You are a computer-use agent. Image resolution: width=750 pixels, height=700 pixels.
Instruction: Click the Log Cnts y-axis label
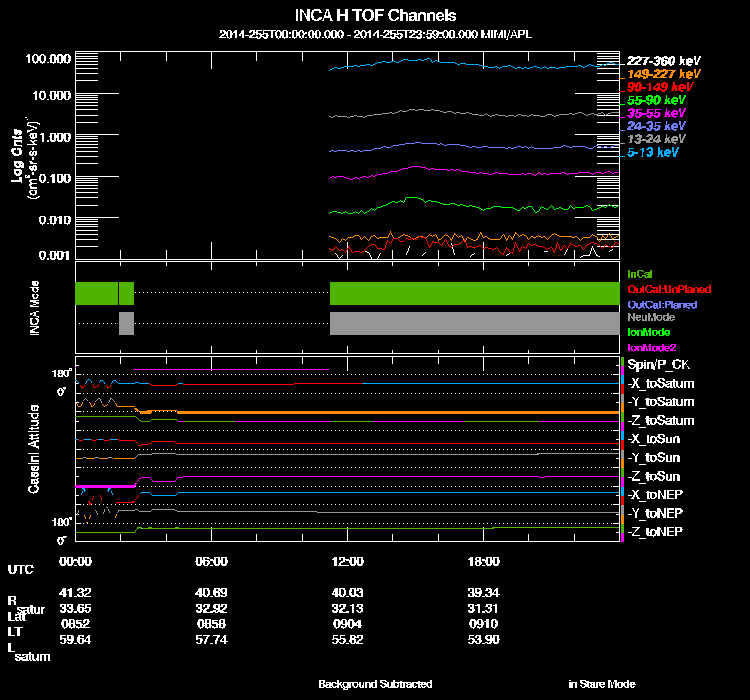pyautogui.click(x=18, y=156)
